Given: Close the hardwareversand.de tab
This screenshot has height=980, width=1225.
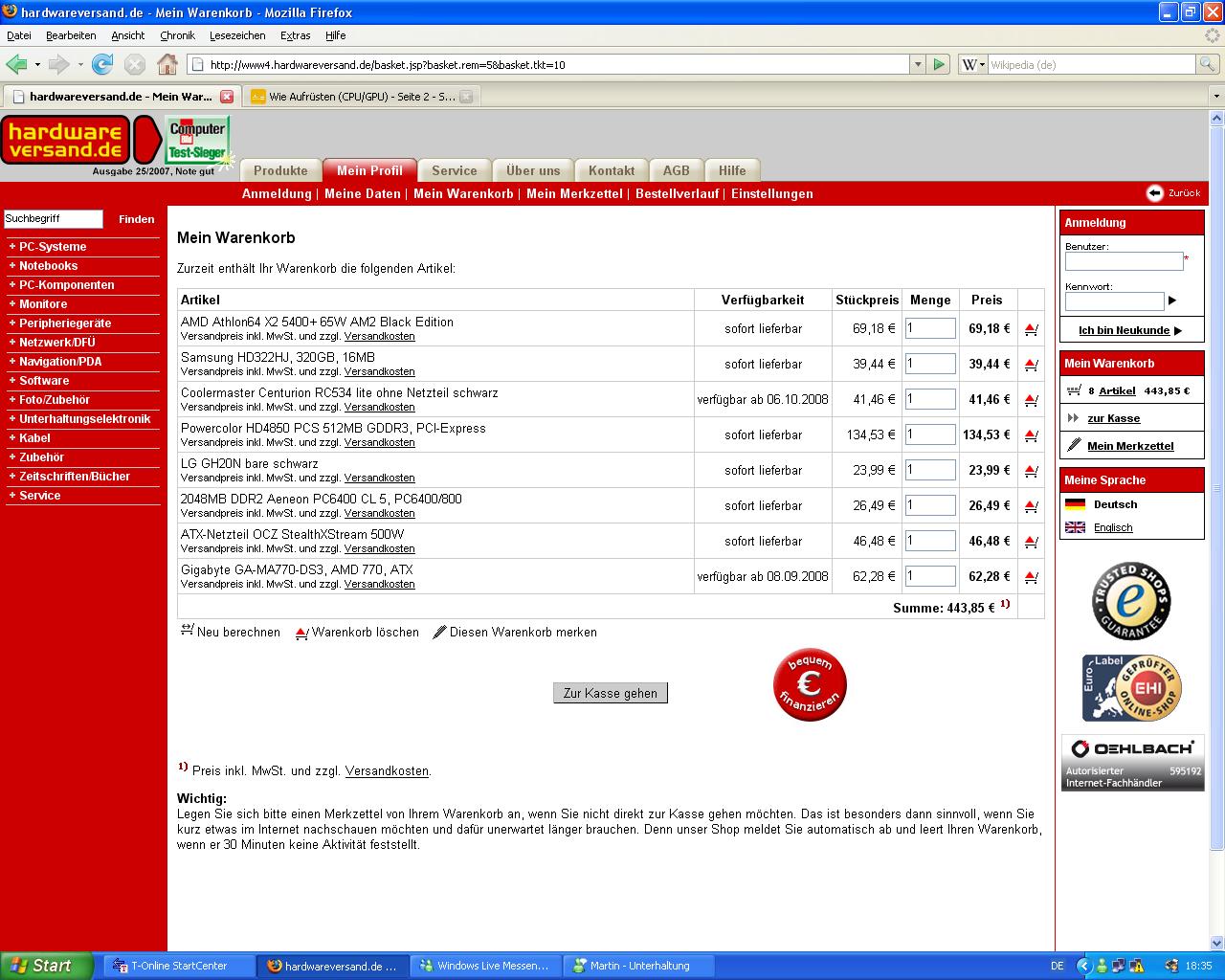Looking at the screenshot, I should point(227,97).
